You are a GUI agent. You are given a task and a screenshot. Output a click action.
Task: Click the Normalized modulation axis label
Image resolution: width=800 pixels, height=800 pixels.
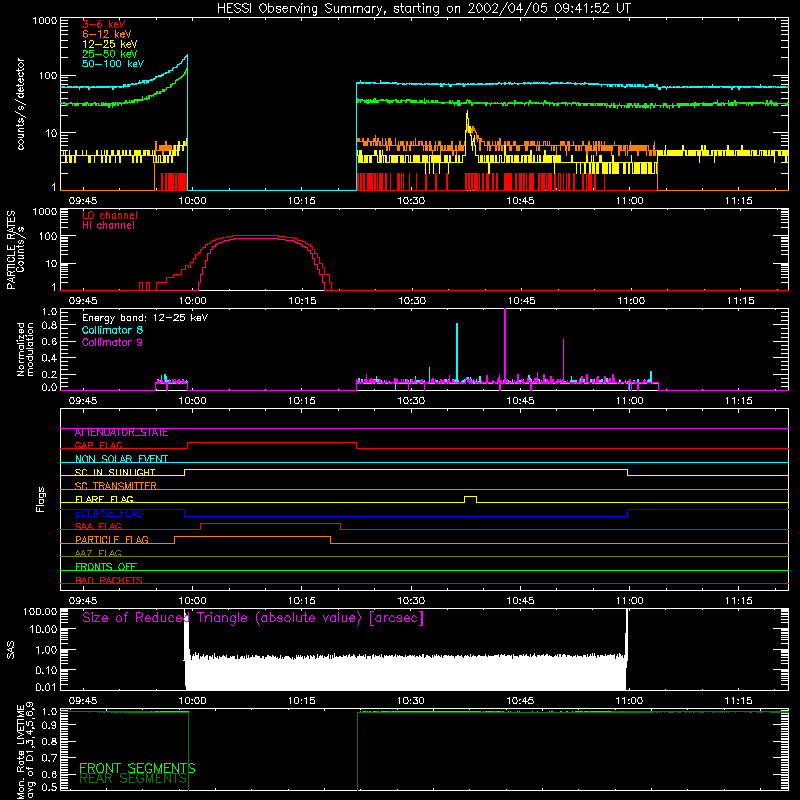(x=25, y=349)
